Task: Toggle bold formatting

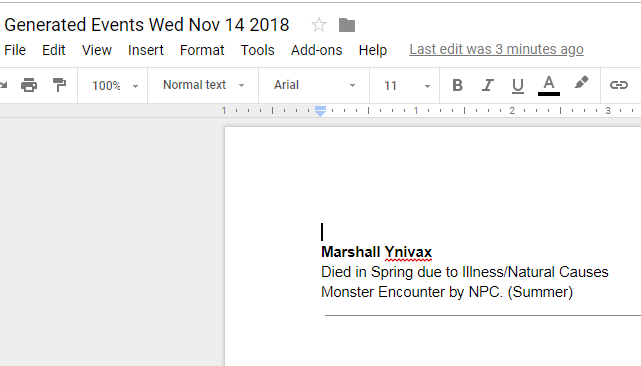Action: click(x=457, y=85)
